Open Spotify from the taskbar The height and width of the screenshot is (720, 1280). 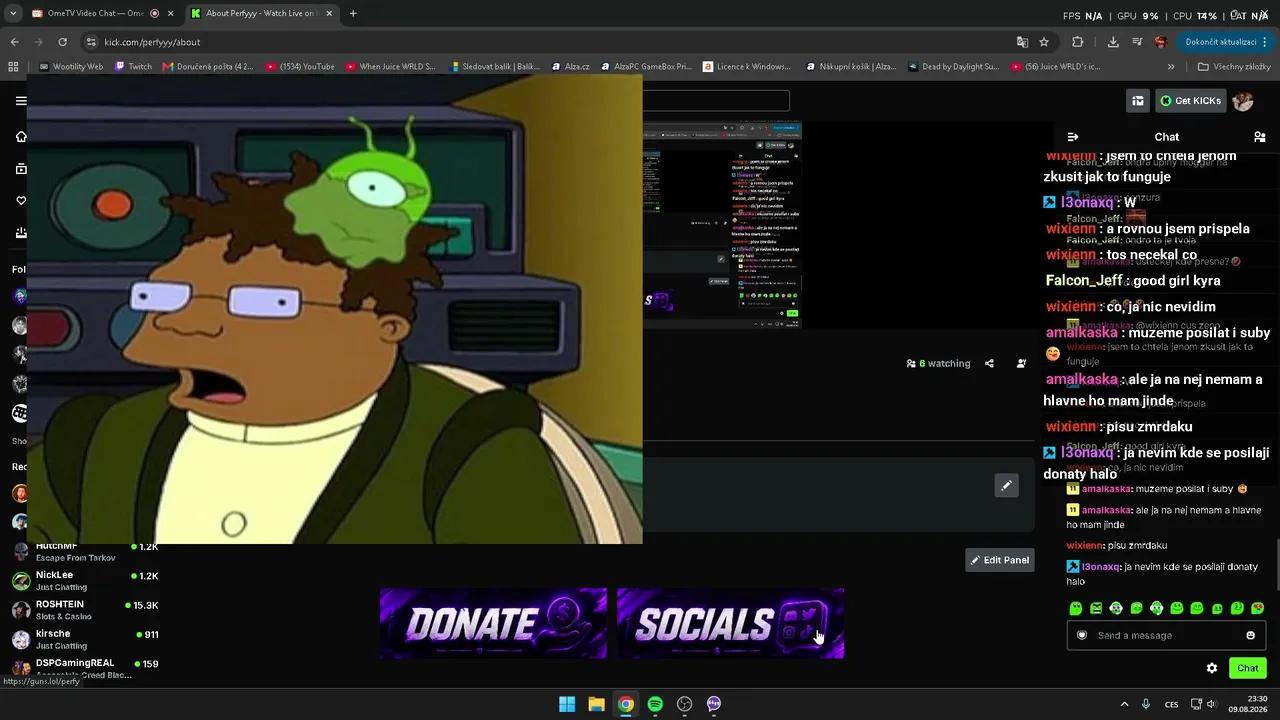[655, 704]
